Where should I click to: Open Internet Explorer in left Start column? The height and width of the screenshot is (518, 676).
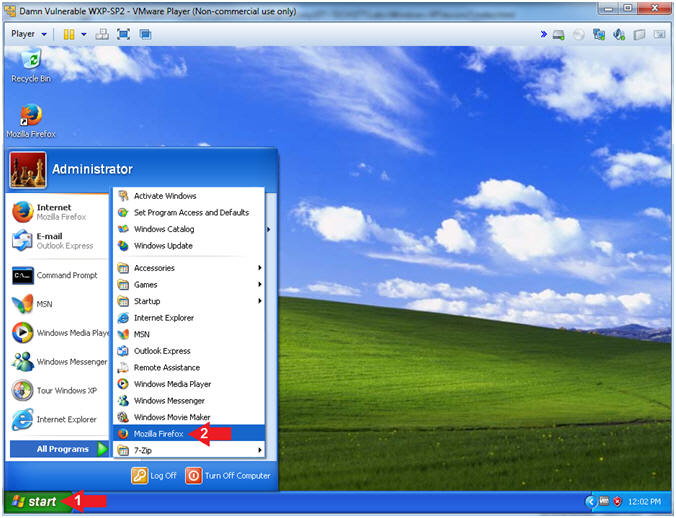[58, 420]
